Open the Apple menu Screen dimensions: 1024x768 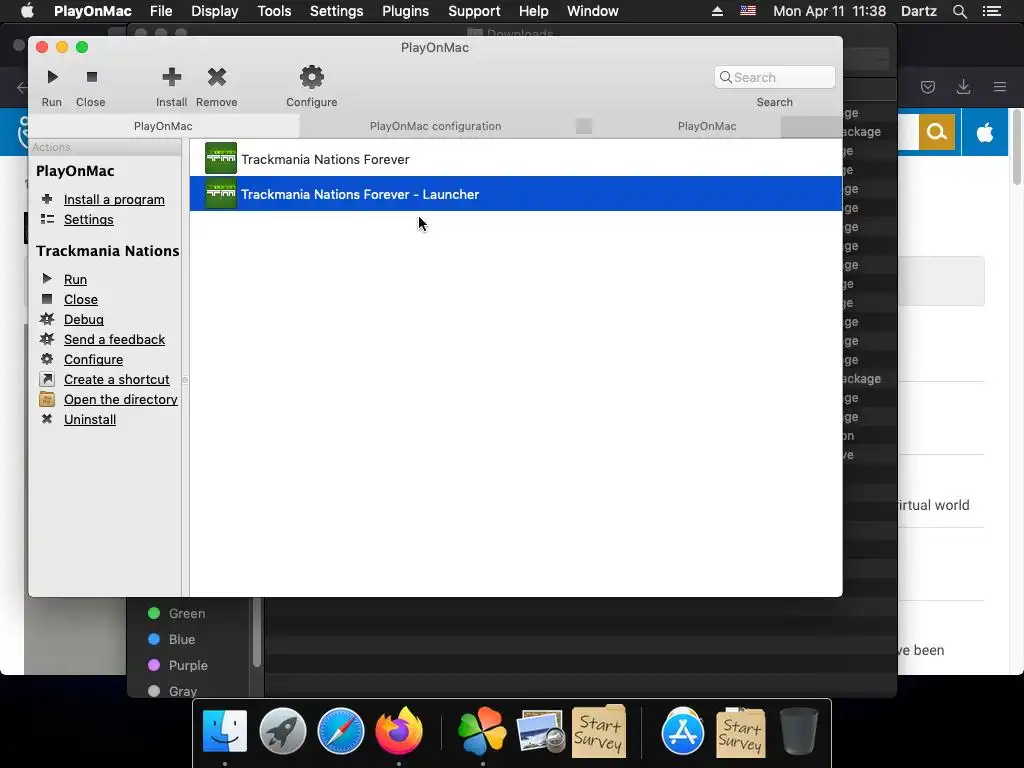pos(27,11)
